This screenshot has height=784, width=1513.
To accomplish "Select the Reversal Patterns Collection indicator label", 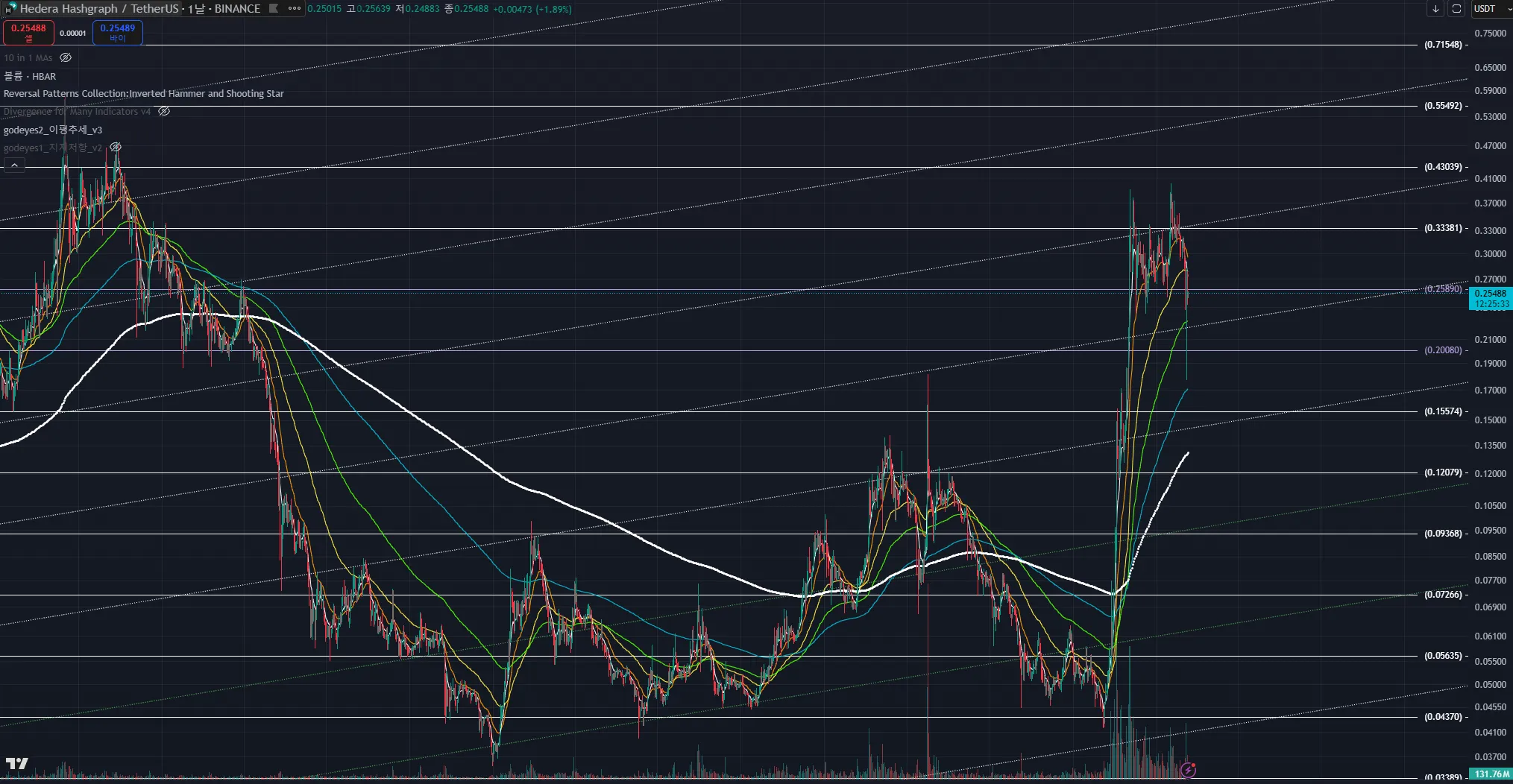I will click(x=144, y=94).
